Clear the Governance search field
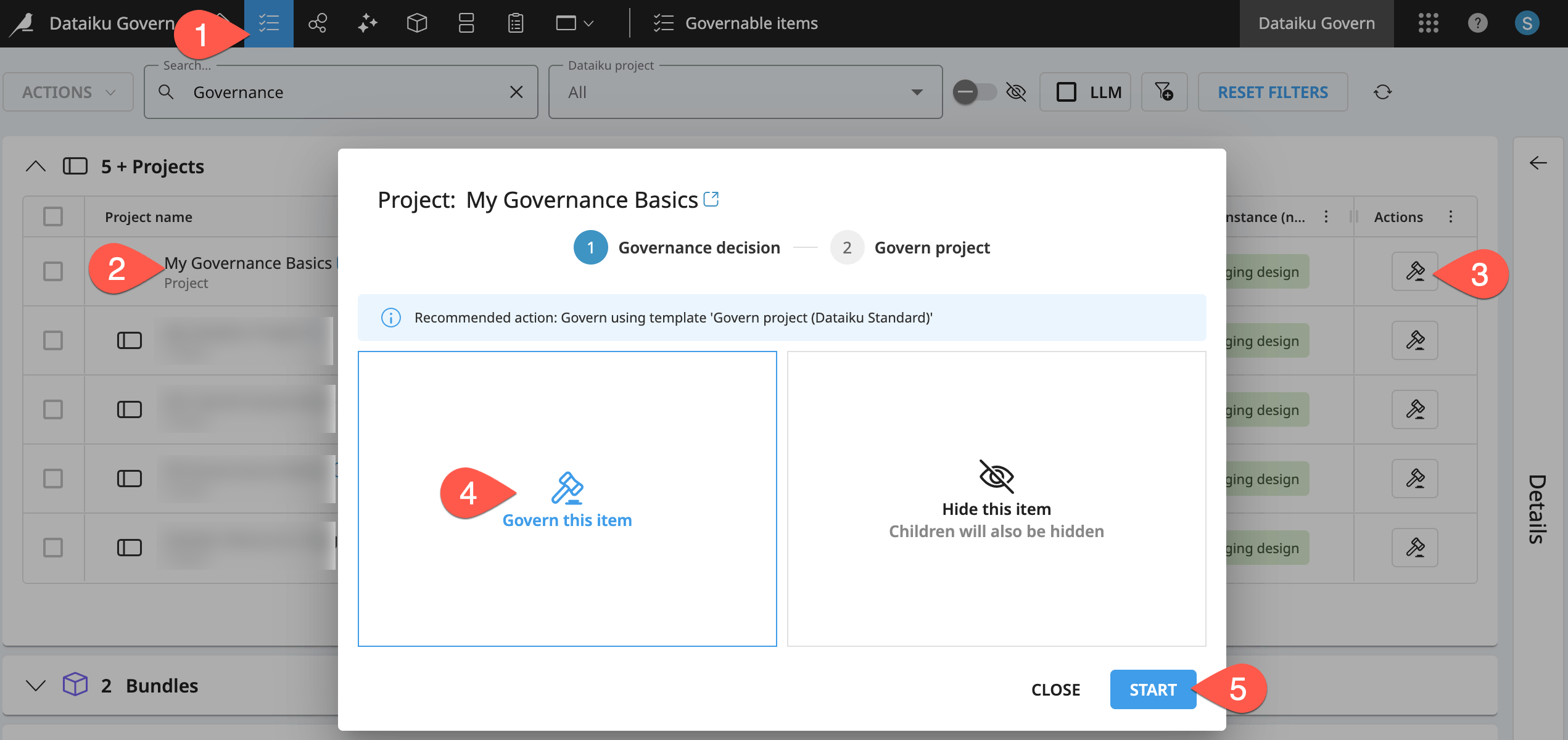Screen dimensions: 1568x740 516,92
